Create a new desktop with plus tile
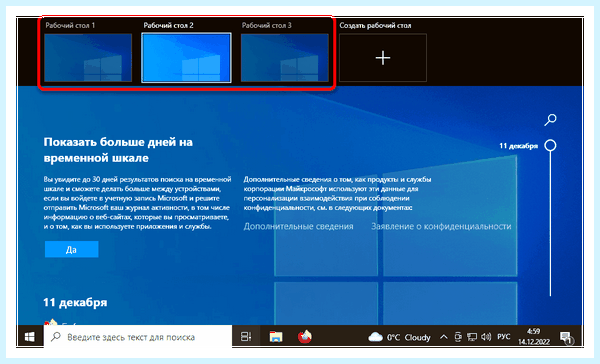This screenshot has width=600, height=364. click(x=383, y=58)
